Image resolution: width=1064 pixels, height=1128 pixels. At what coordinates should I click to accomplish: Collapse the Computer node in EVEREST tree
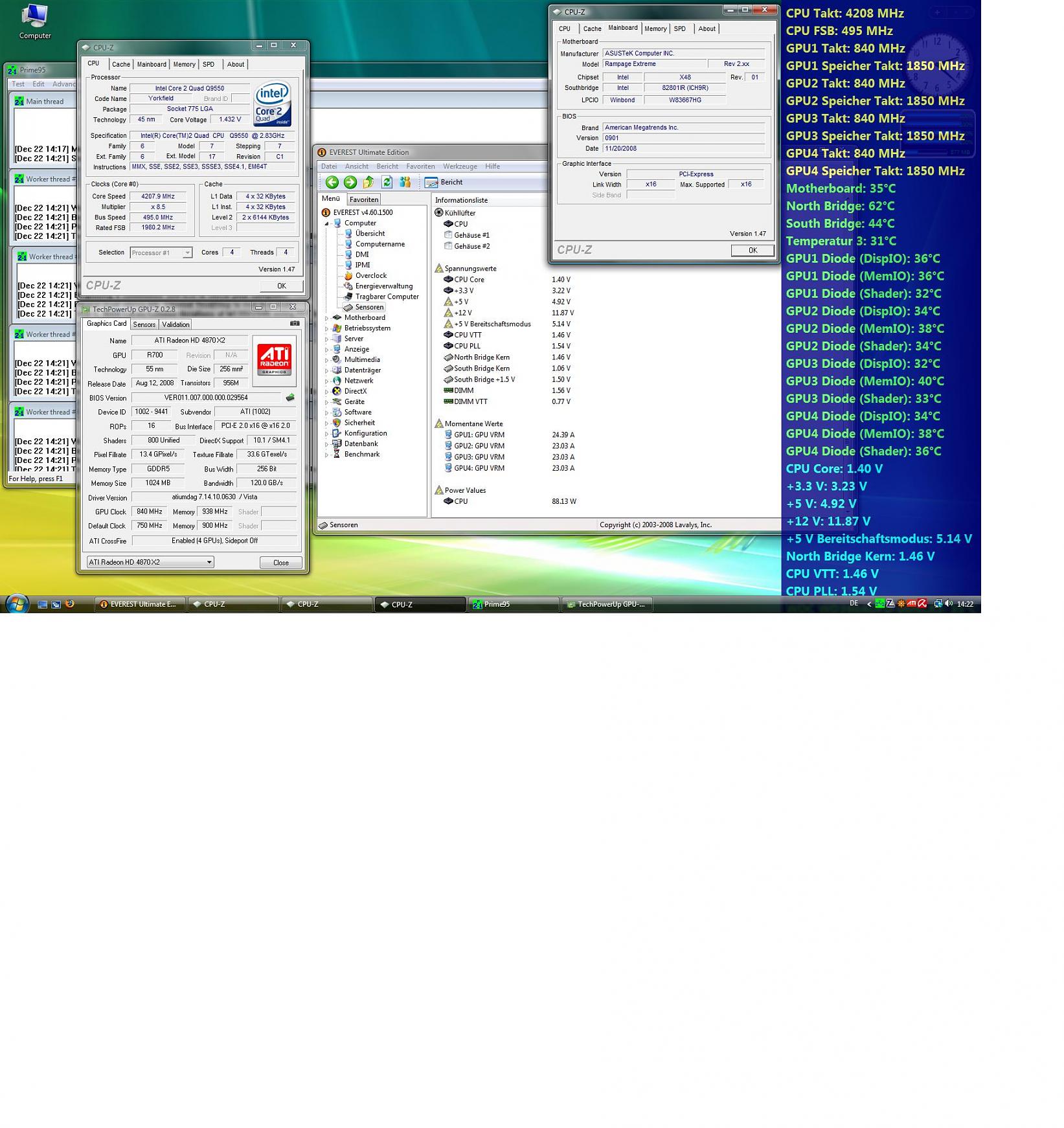326,223
